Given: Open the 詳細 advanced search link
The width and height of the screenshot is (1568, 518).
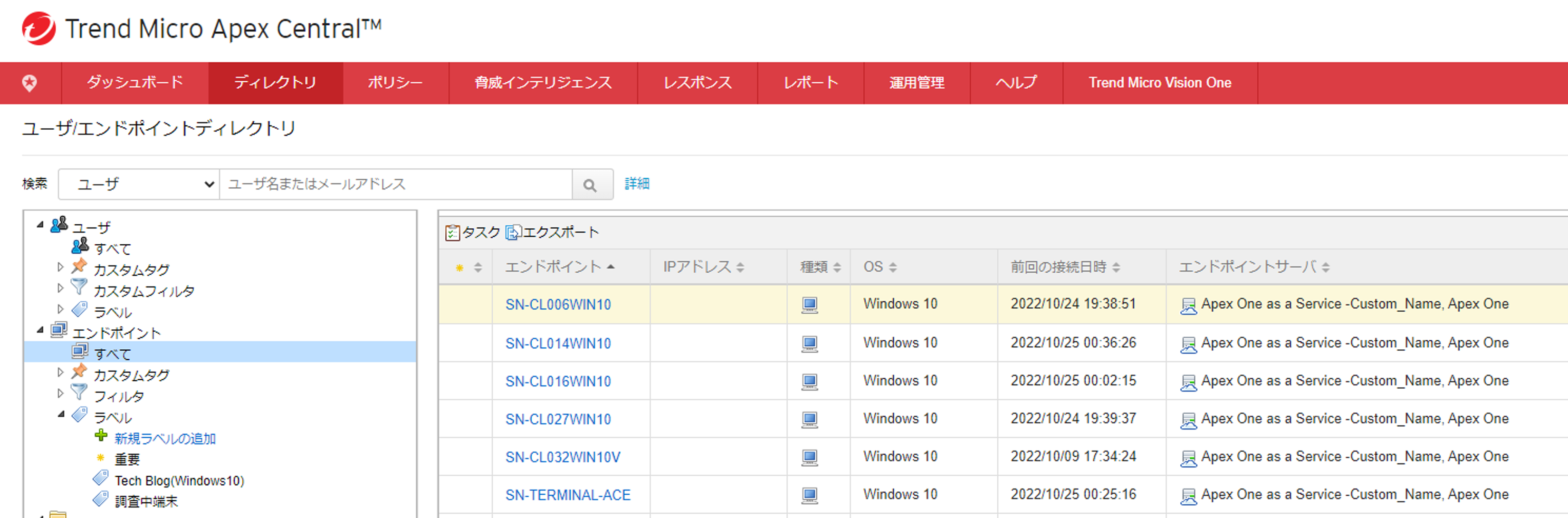Looking at the screenshot, I should pyautogui.click(x=637, y=184).
